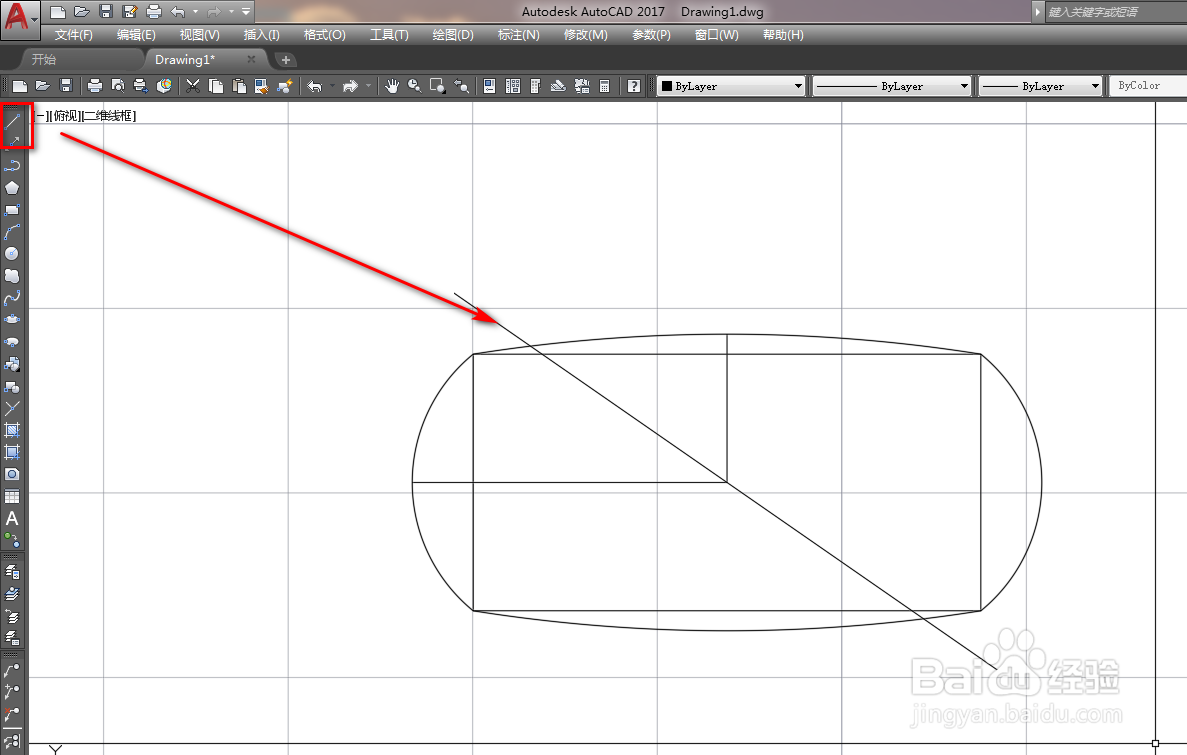Click the Copy icon in standard toolbar
This screenshot has height=755, width=1187.
pos(216,86)
